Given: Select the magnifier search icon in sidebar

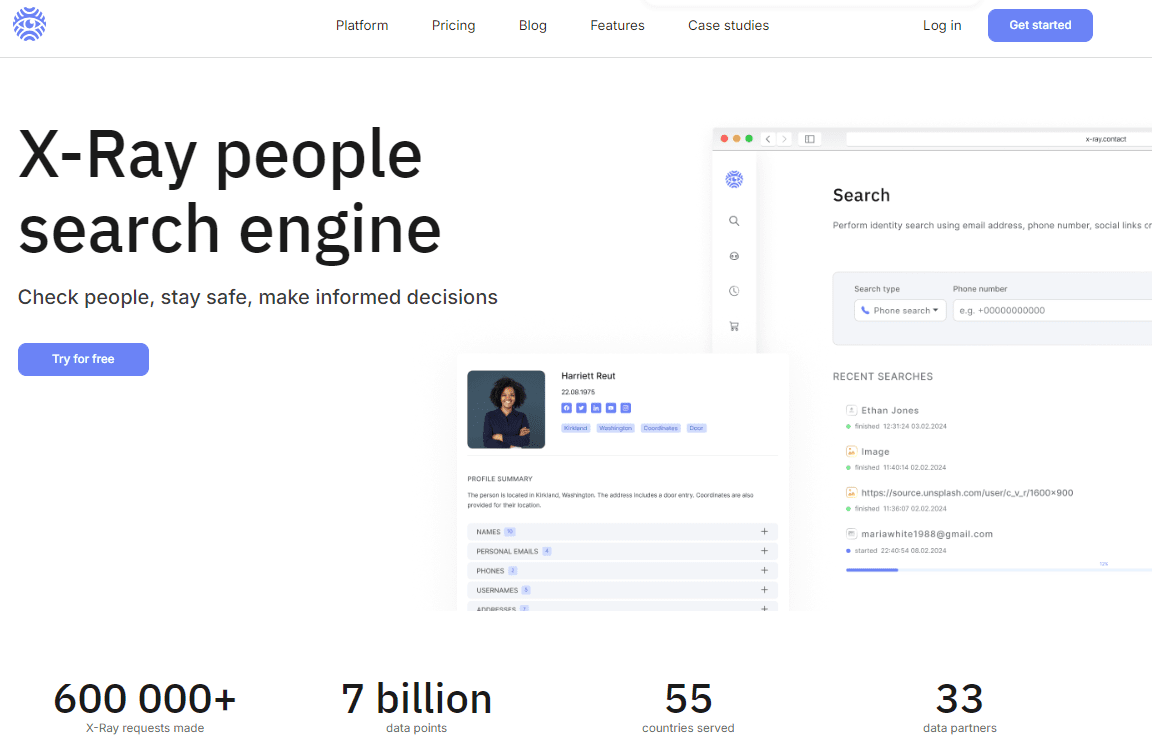Looking at the screenshot, I should pyautogui.click(x=734, y=221).
